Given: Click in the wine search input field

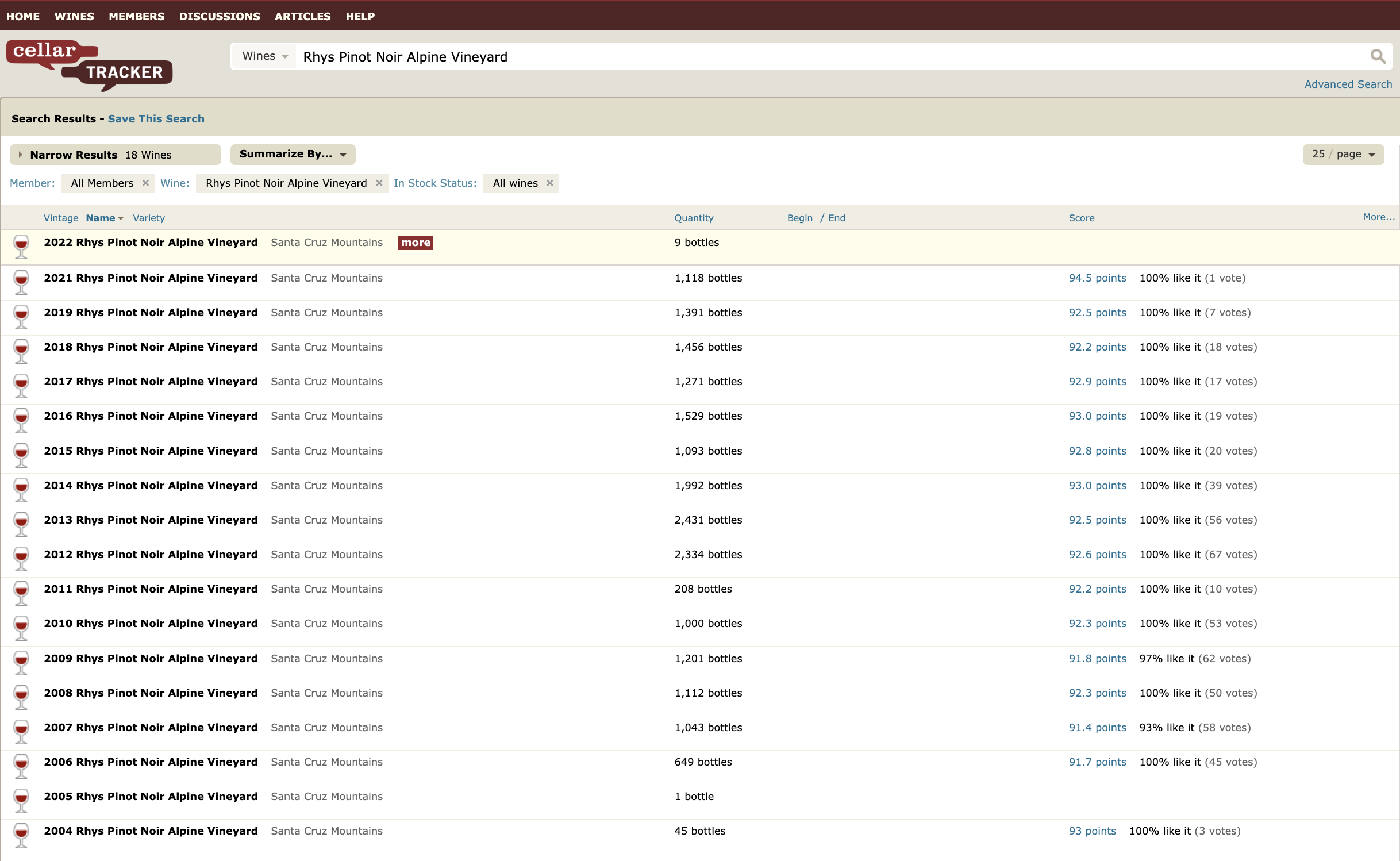Looking at the screenshot, I should tap(829, 56).
